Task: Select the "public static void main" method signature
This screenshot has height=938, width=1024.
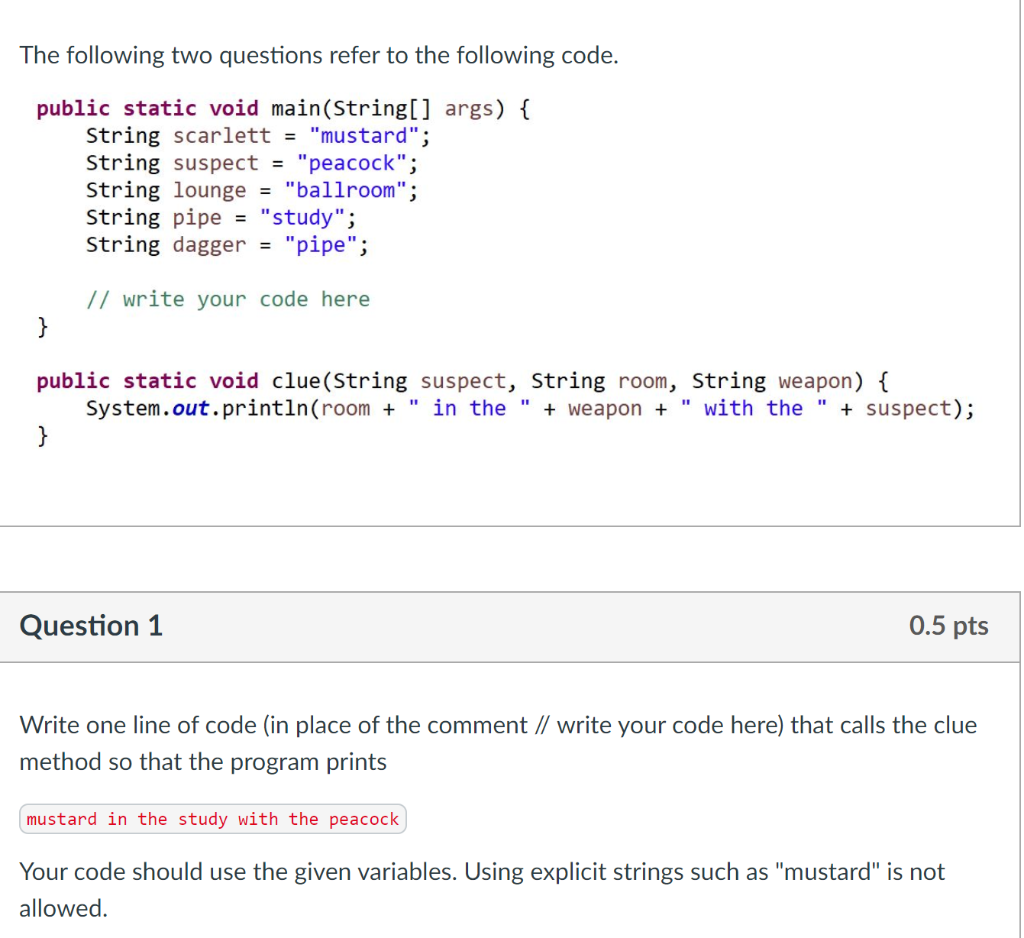Action: pyautogui.click(x=280, y=108)
